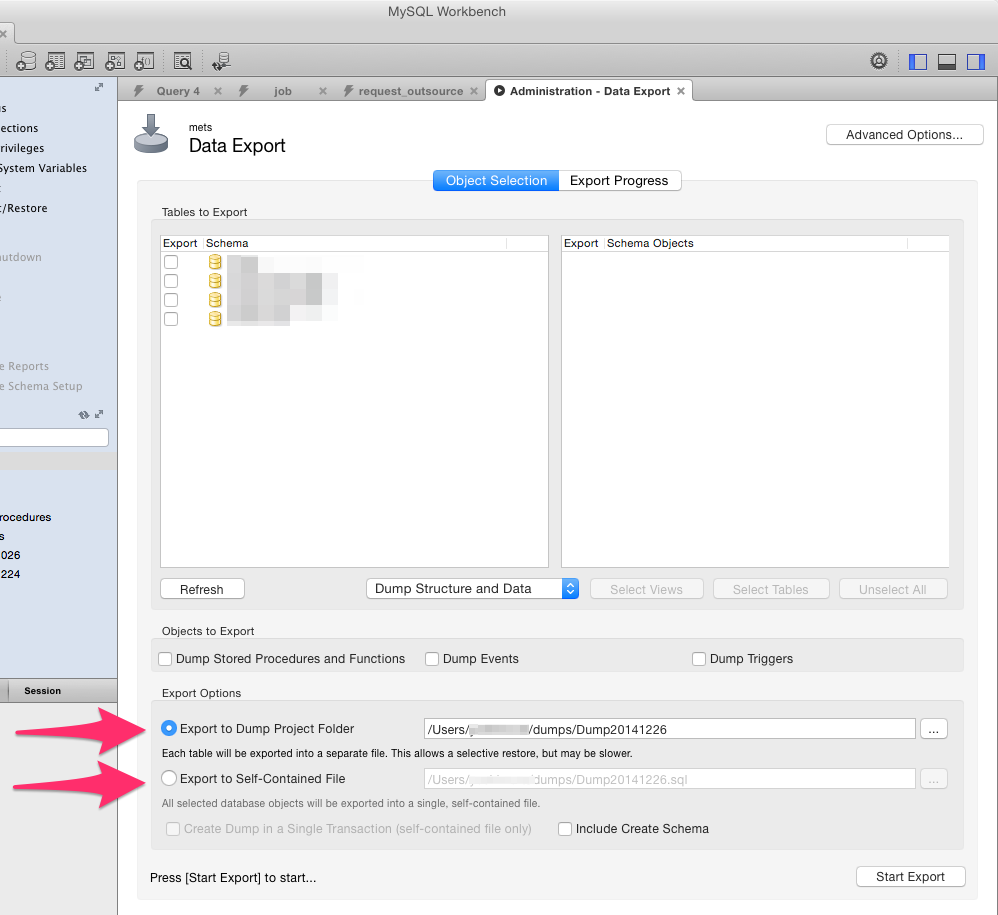Viewport: 998px width, 915px height.
Task: Click the create new table toolbar icon
Action: 55,61
